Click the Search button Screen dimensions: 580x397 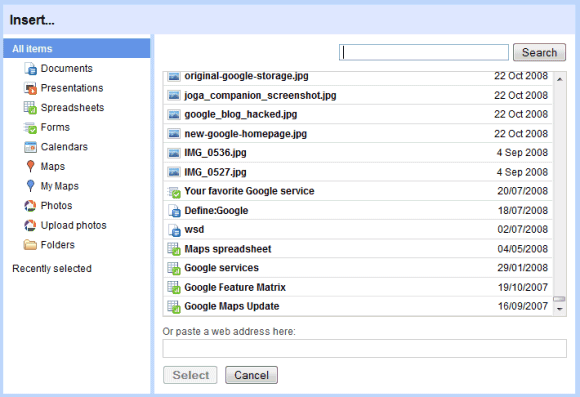[x=539, y=53]
